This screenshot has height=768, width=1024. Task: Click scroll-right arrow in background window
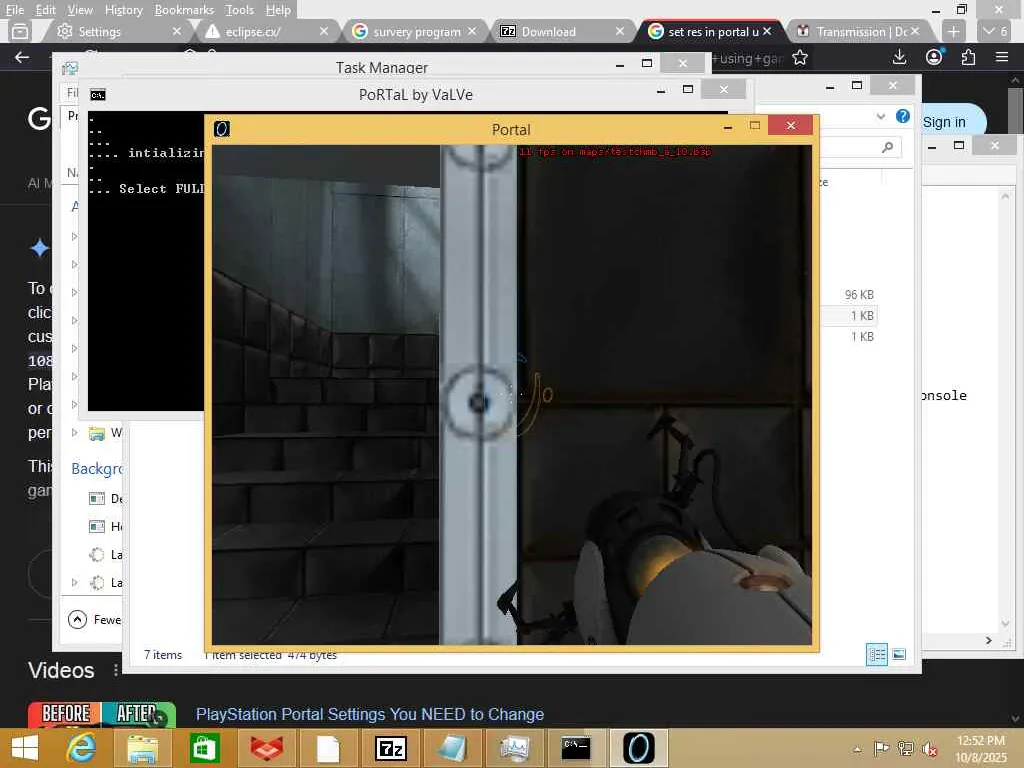(989, 641)
